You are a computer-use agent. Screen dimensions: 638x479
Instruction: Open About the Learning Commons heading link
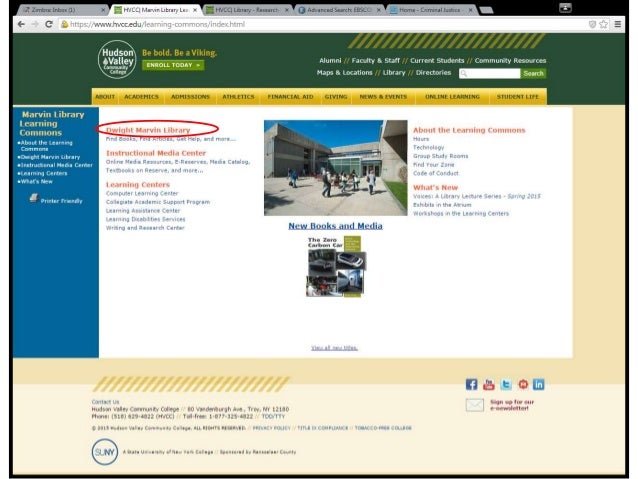click(469, 130)
